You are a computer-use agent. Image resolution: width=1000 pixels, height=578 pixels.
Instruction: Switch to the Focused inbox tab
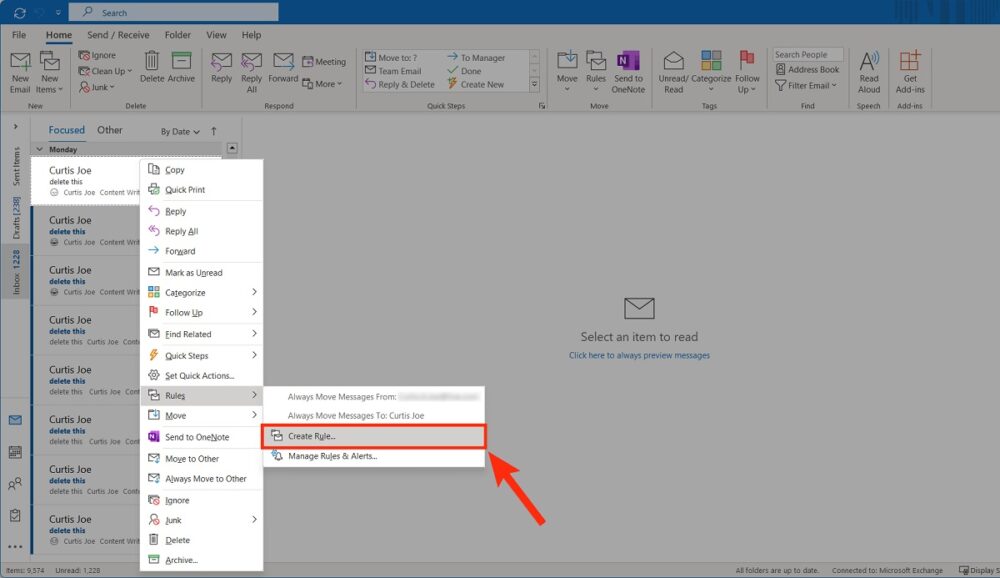[66, 129]
